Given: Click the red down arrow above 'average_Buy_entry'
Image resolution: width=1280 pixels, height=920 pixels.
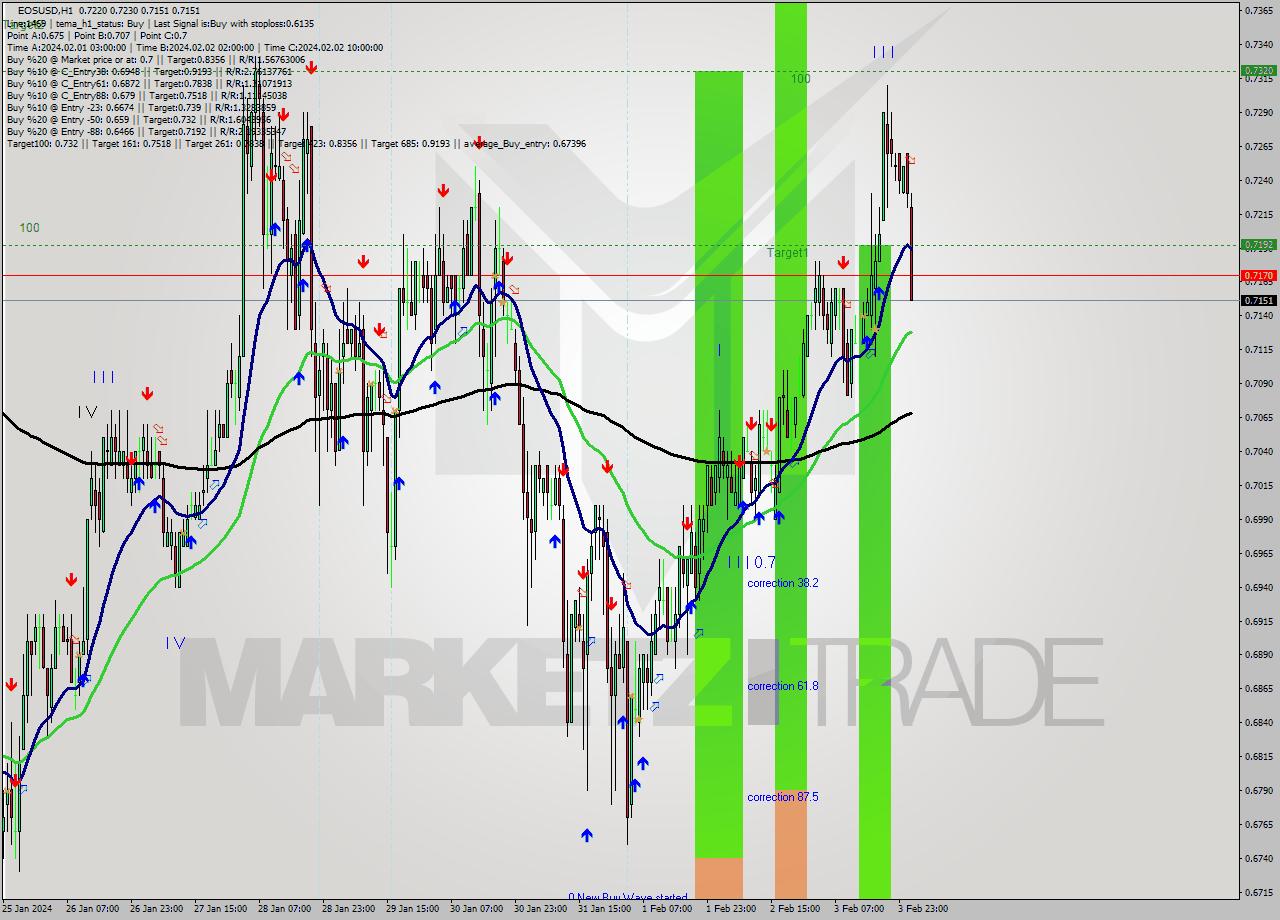Looking at the screenshot, I should tap(478, 143).
